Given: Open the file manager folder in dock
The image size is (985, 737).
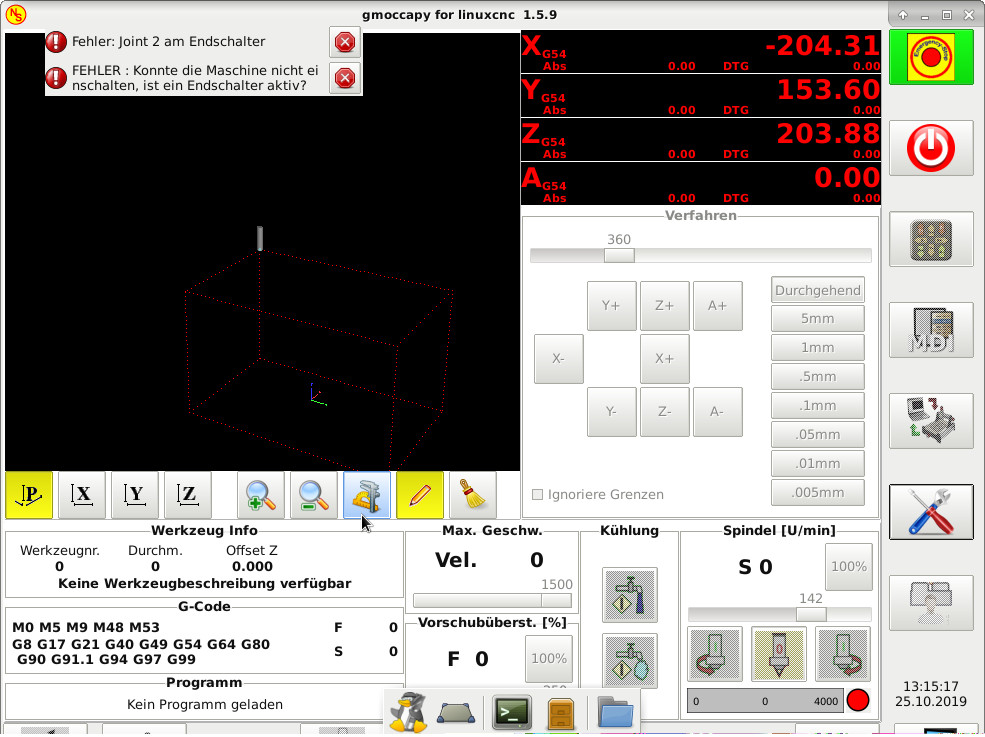Looking at the screenshot, I should (x=615, y=712).
